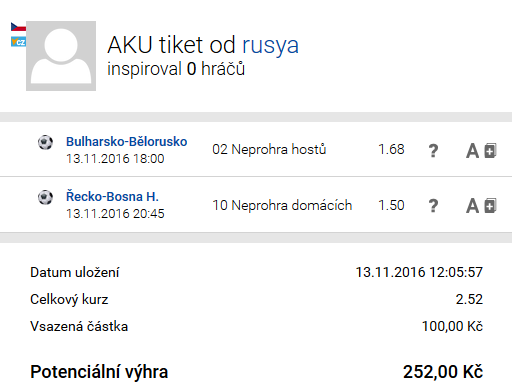Screen dimensions: 512x388
Task: Click the soccer ball icon for Řecko-Bosna H.
Action: [x=45, y=197]
